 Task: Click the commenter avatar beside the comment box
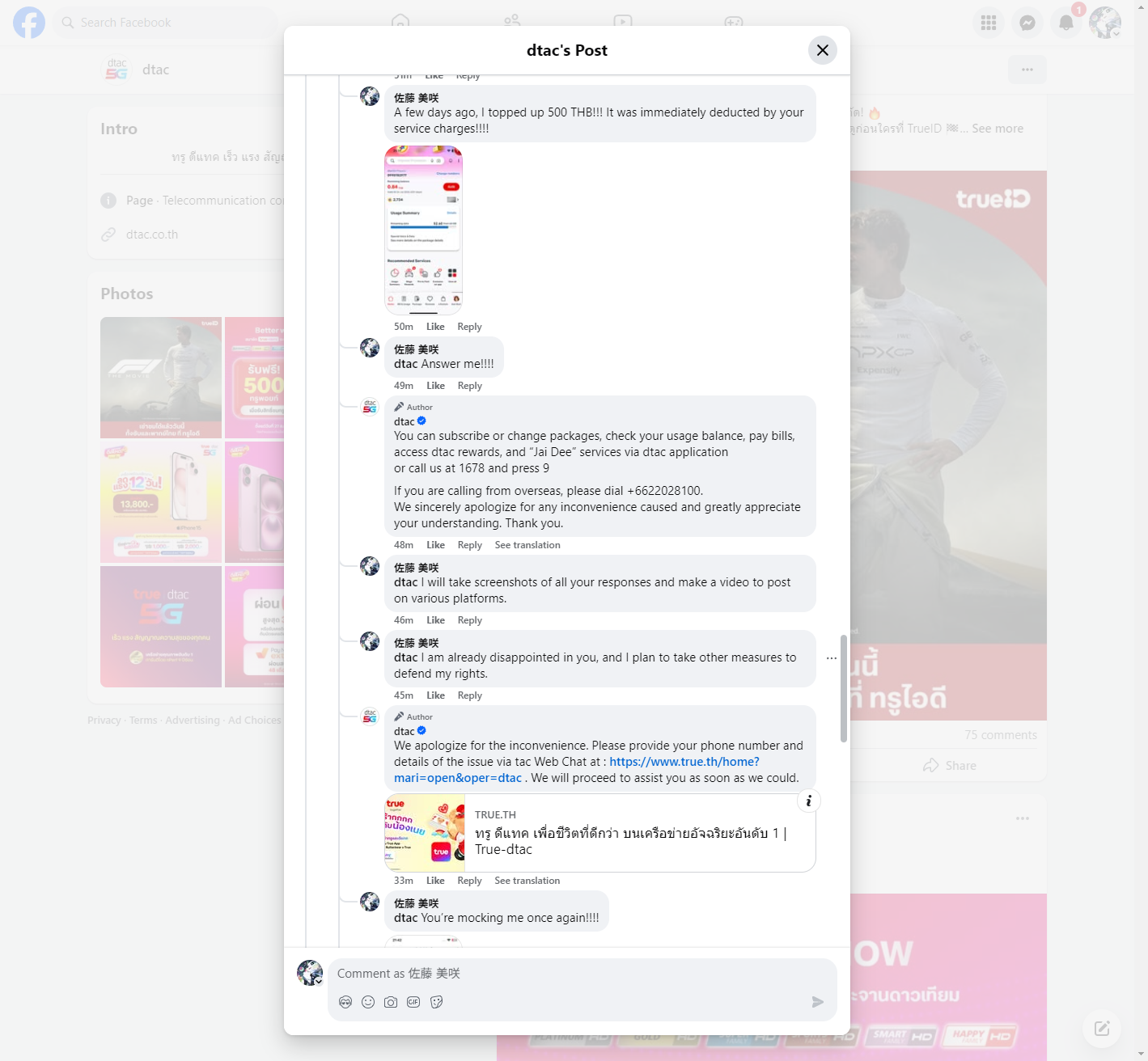point(310,973)
